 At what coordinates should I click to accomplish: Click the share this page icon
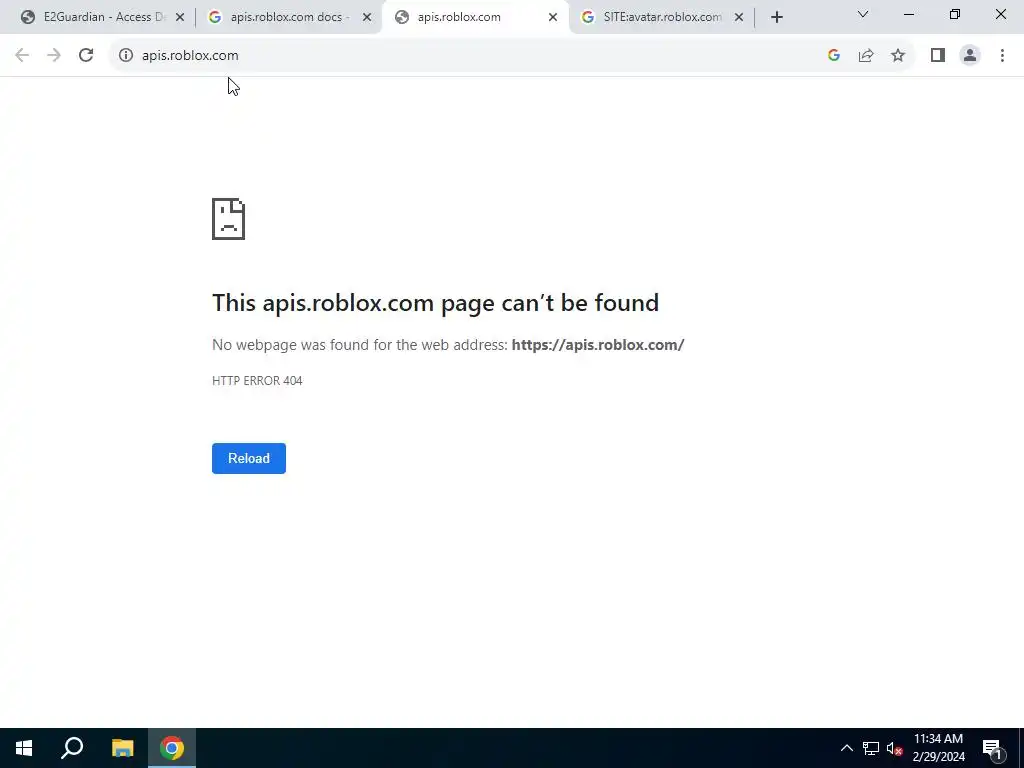[866, 56]
